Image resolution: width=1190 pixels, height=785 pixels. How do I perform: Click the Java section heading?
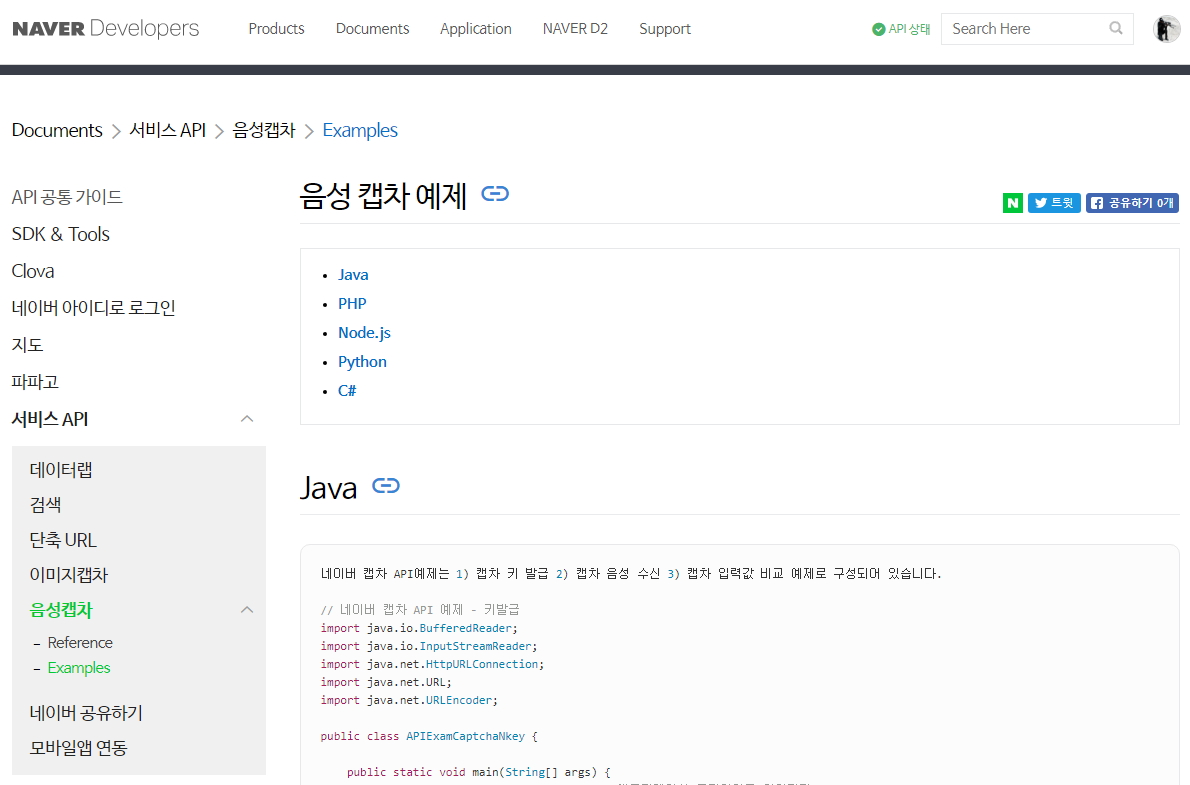pos(329,487)
